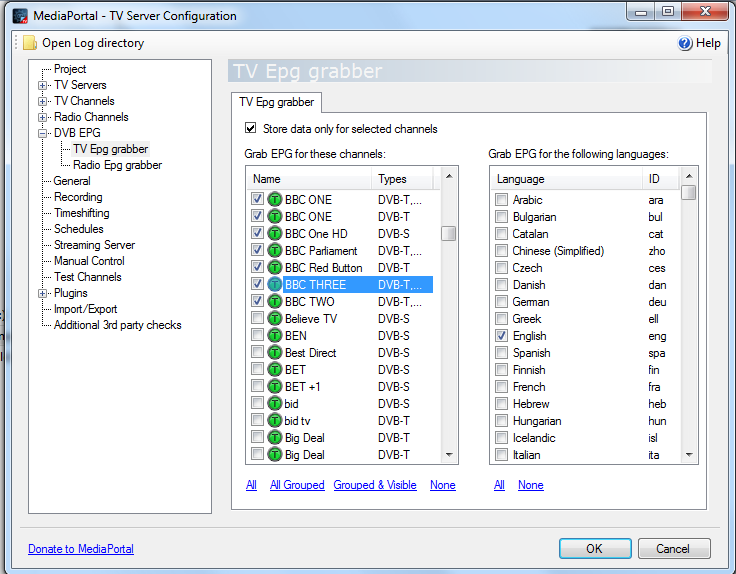Click the channel list scrollbar thumb

[x=448, y=233]
